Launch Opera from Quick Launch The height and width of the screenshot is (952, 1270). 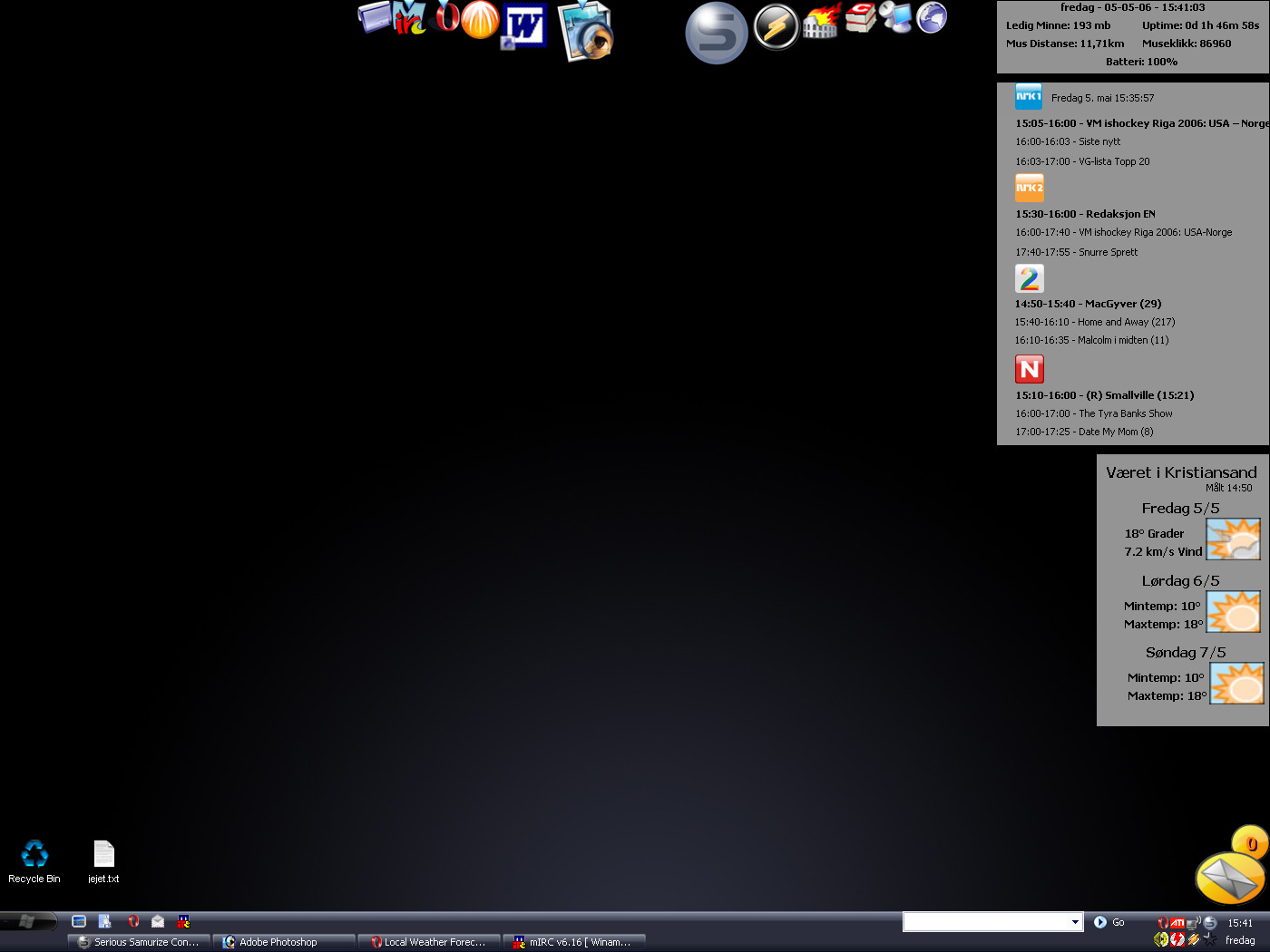click(133, 921)
